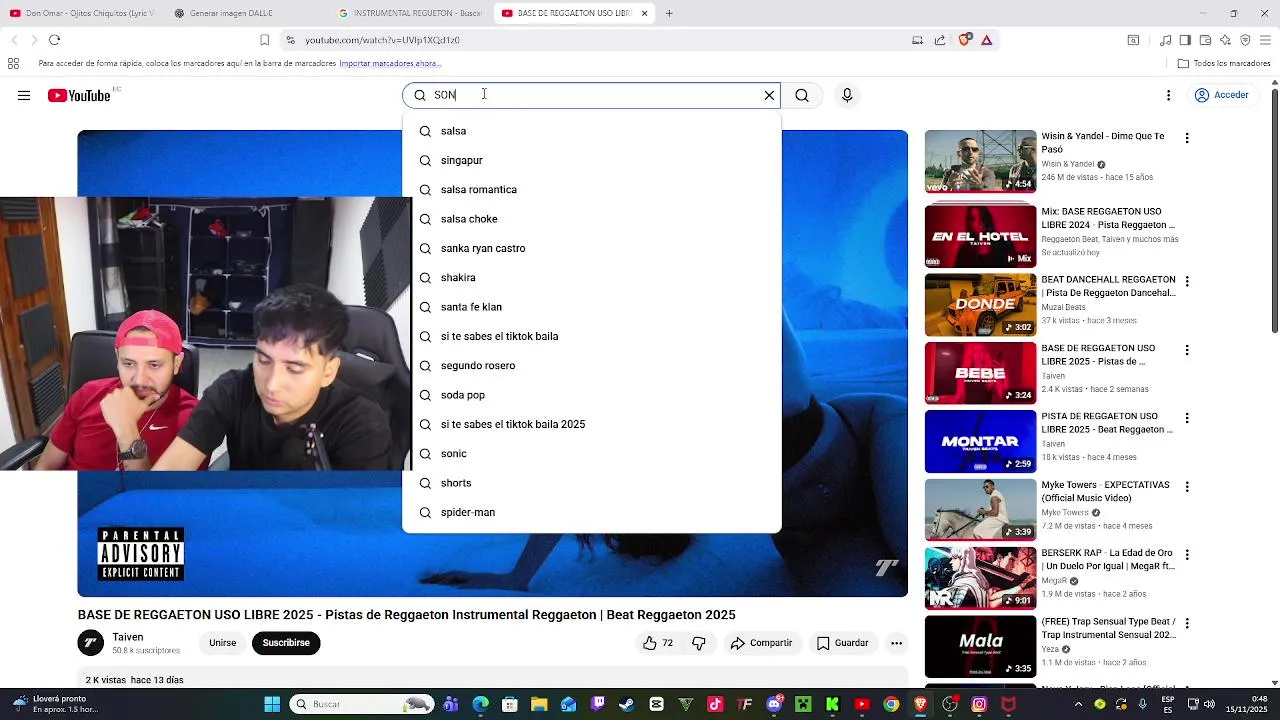The height and width of the screenshot is (720, 1280).
Task: Open Myke Towers EXPECTATIVAS video title
Action: tap(1105, 491)
